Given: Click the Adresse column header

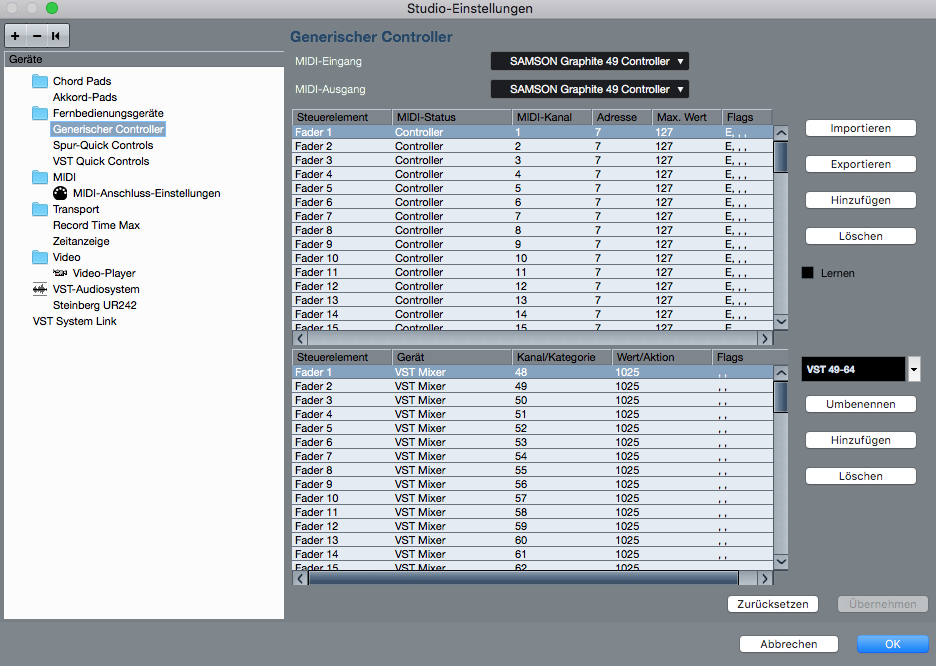Looking at the screenshot, I should point(621,118).
